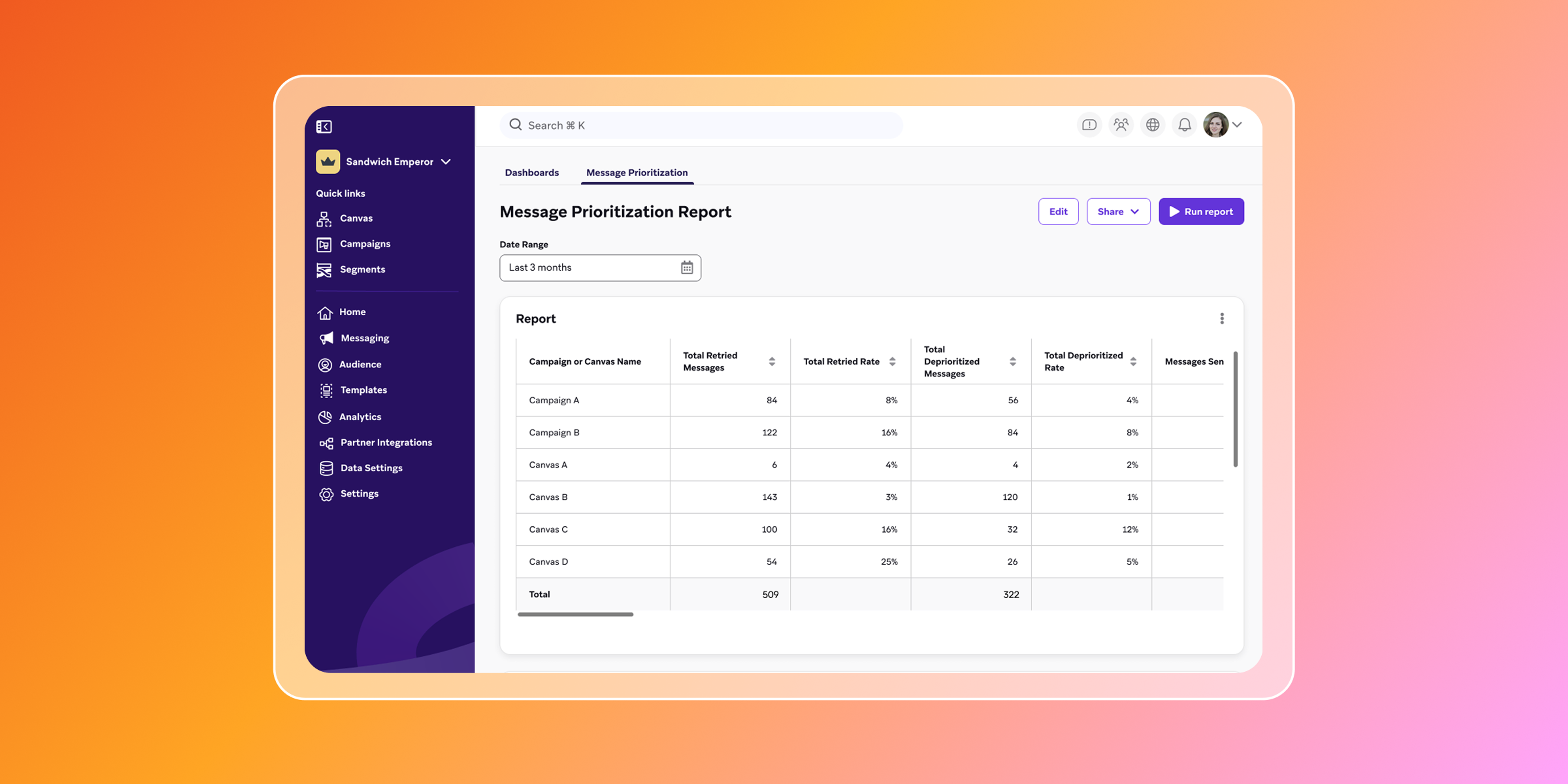Click the Canvas B value 143

pos(769,497)
